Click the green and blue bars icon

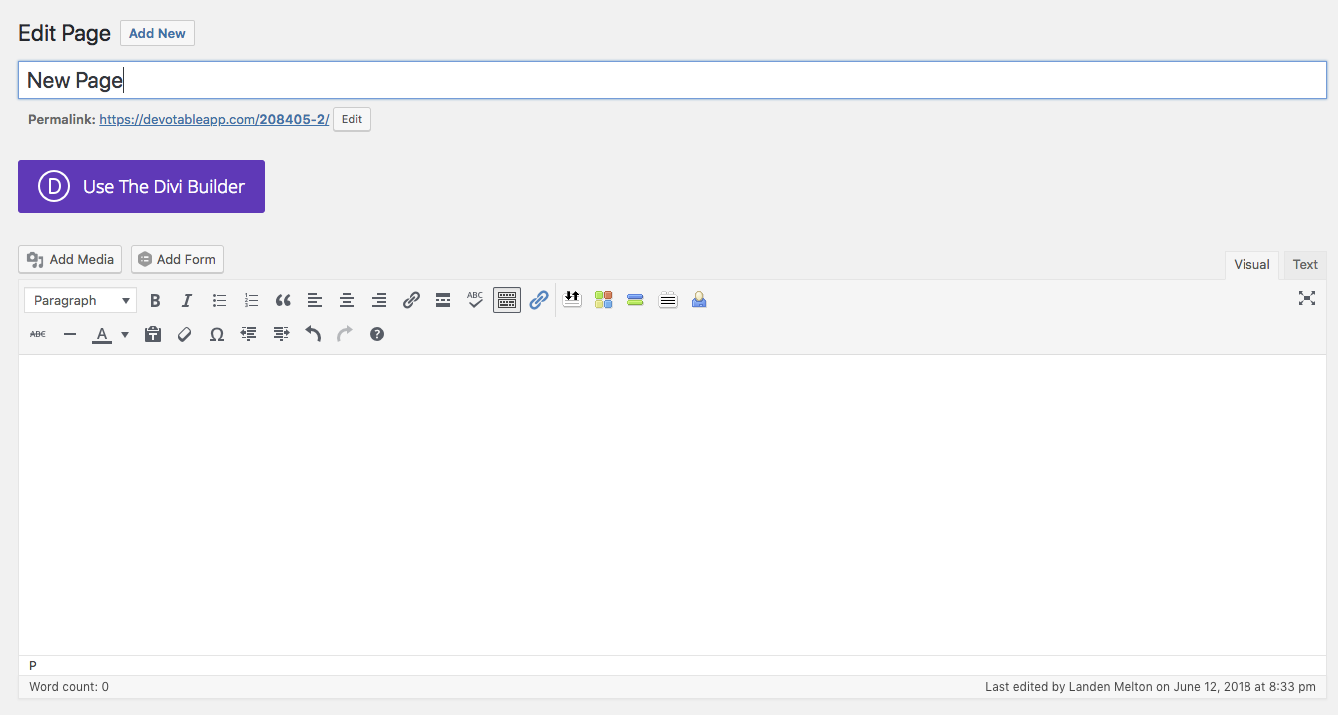(x=635, y=300)
